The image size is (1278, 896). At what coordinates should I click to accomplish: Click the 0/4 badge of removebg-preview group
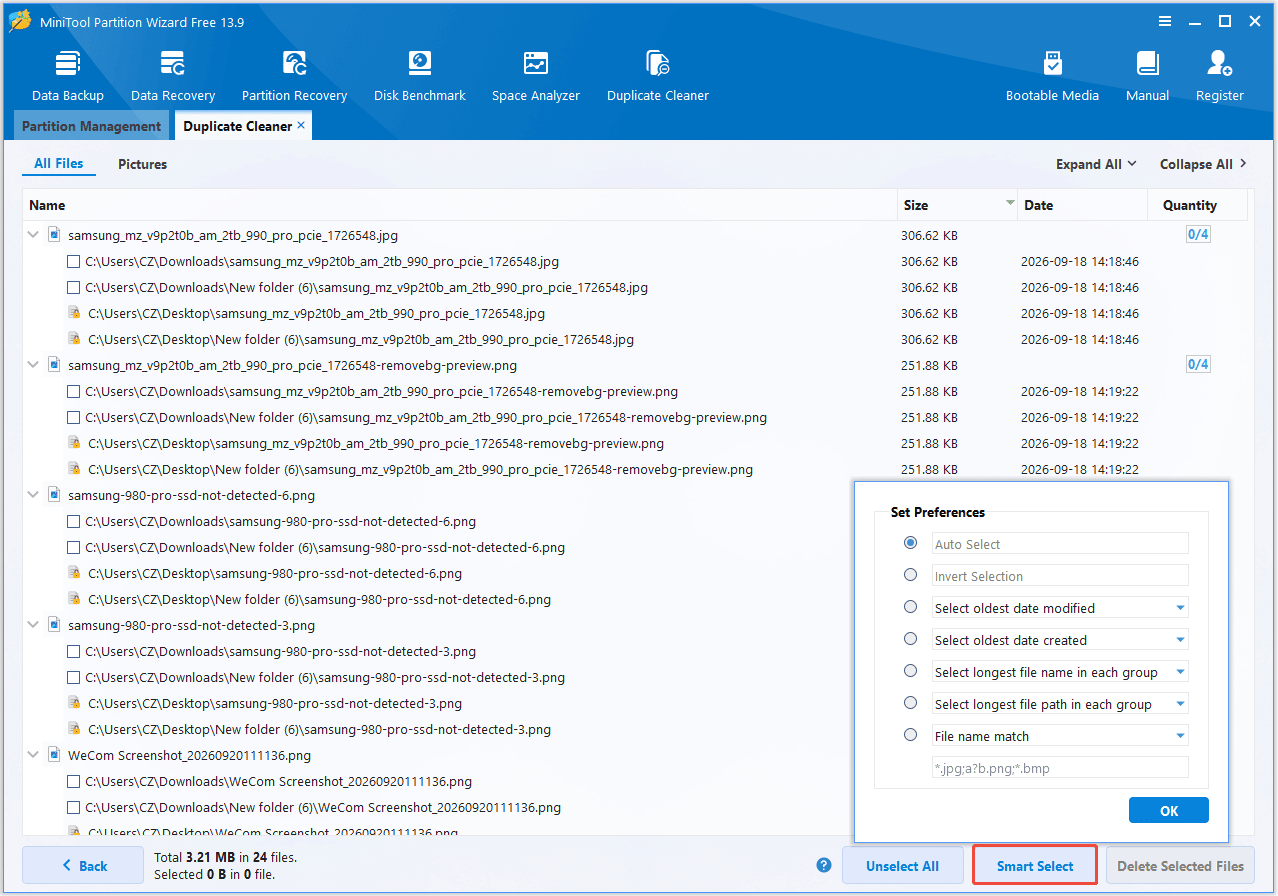[1198, 364]
